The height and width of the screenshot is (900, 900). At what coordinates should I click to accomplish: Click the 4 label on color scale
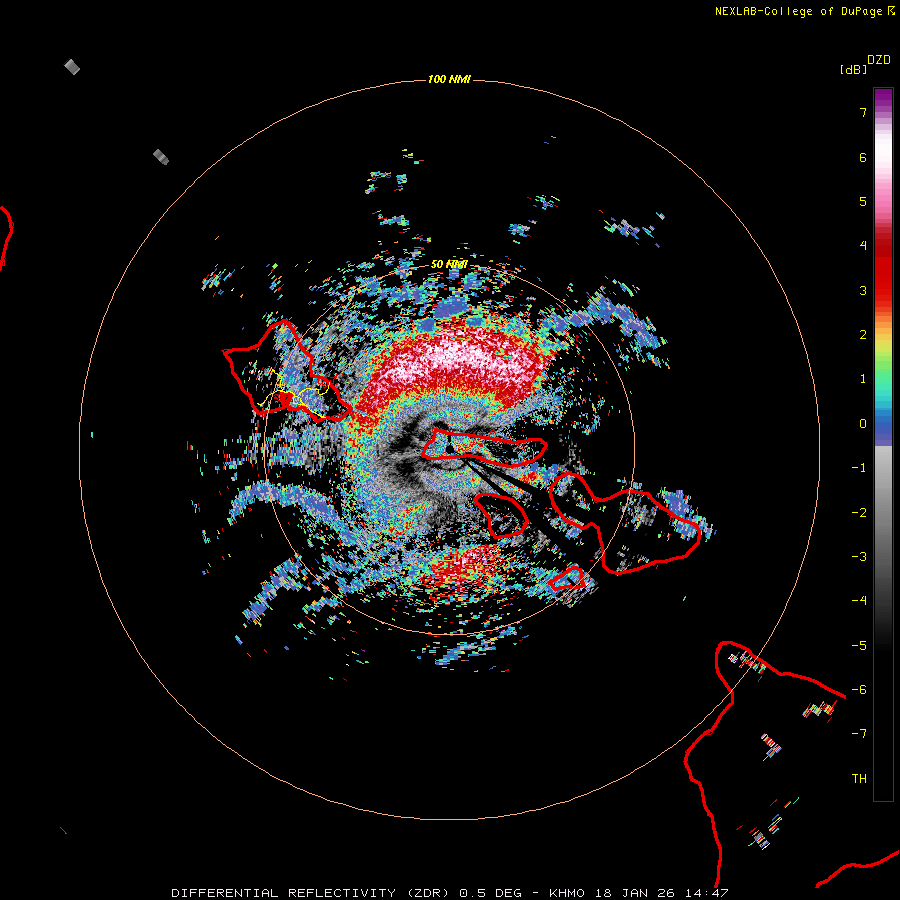[863, 246]
